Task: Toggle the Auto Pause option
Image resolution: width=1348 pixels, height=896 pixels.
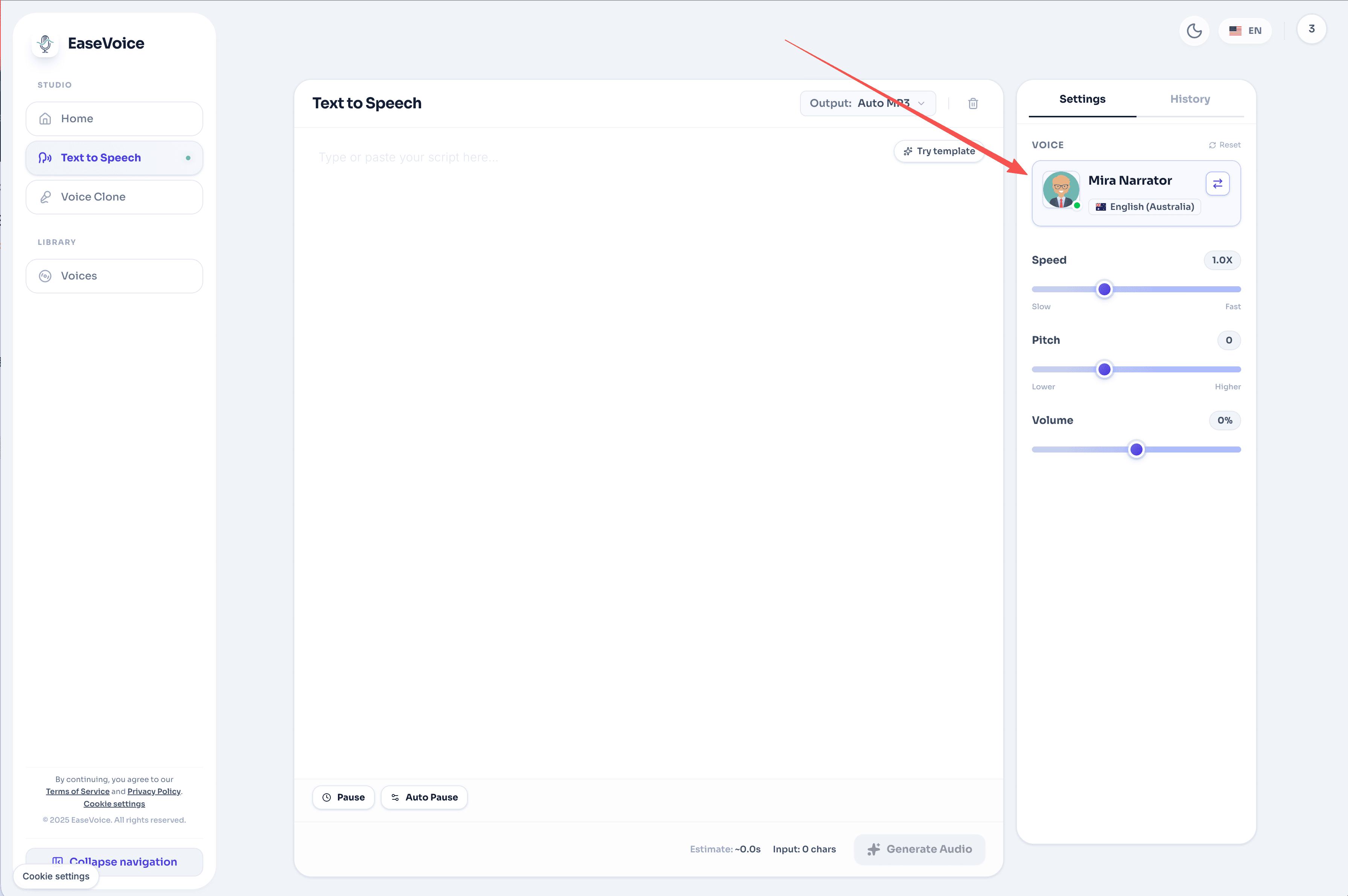Action: 424,797
